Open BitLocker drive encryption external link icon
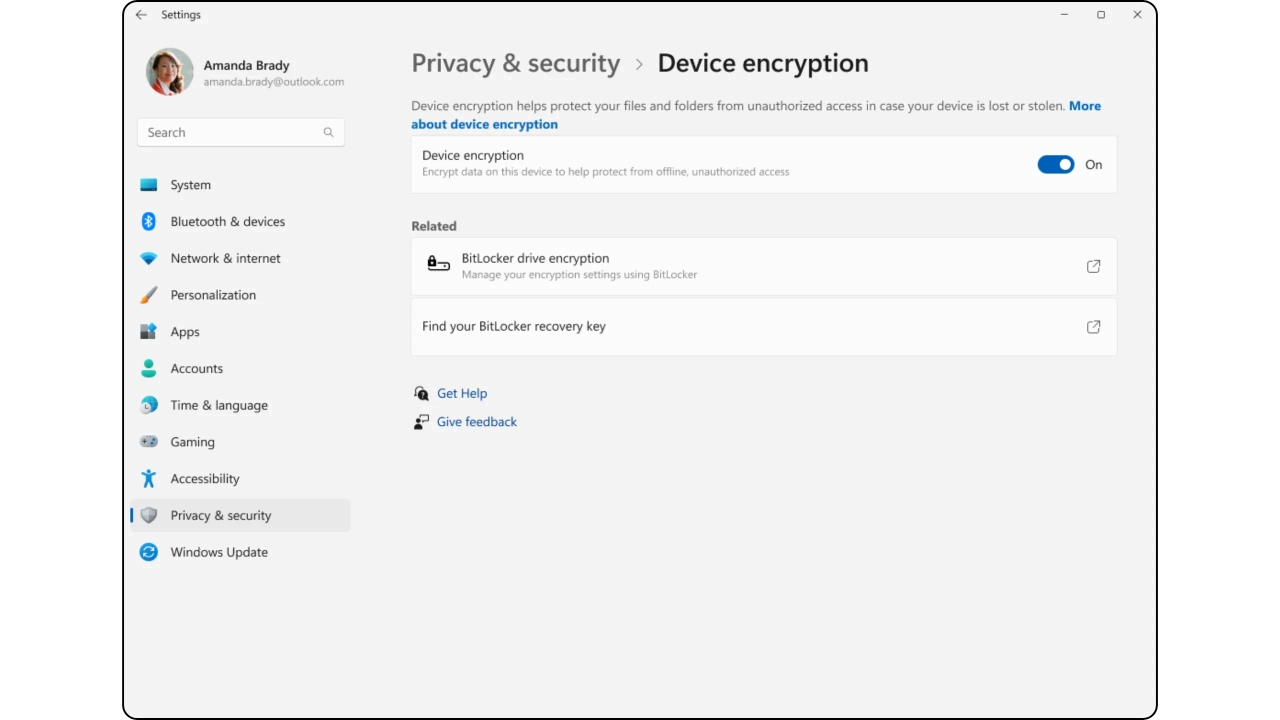 (x=1093, y=266)
